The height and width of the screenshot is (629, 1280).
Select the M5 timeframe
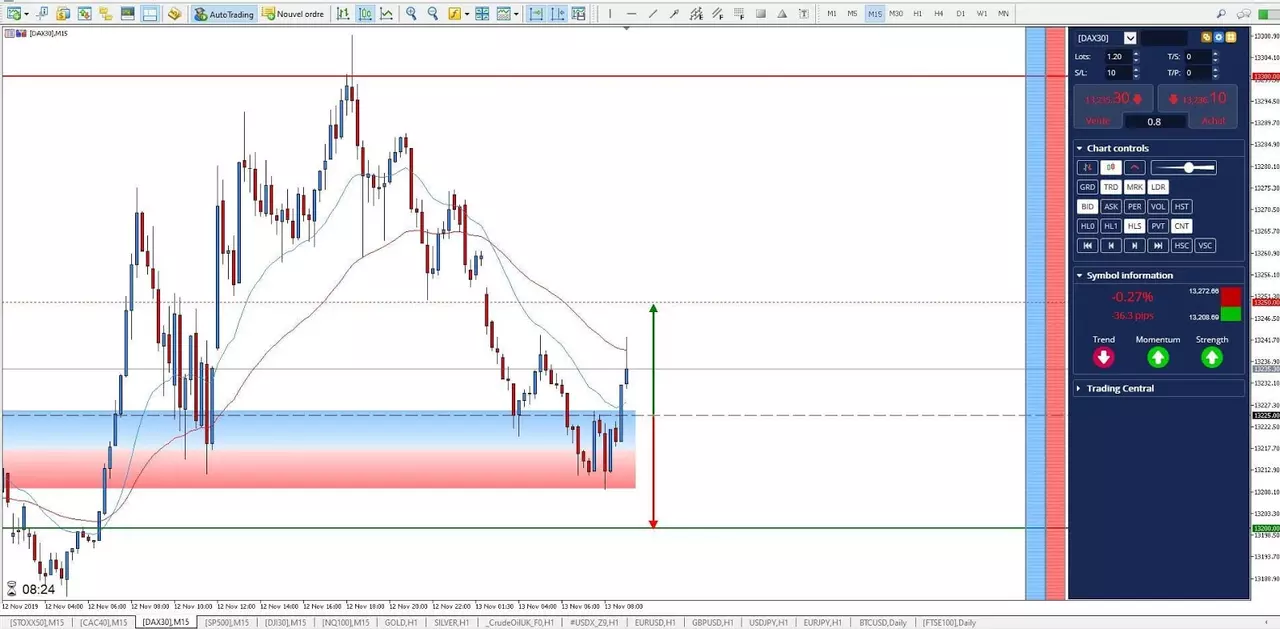pyautogui.click(x=853, y=14)
